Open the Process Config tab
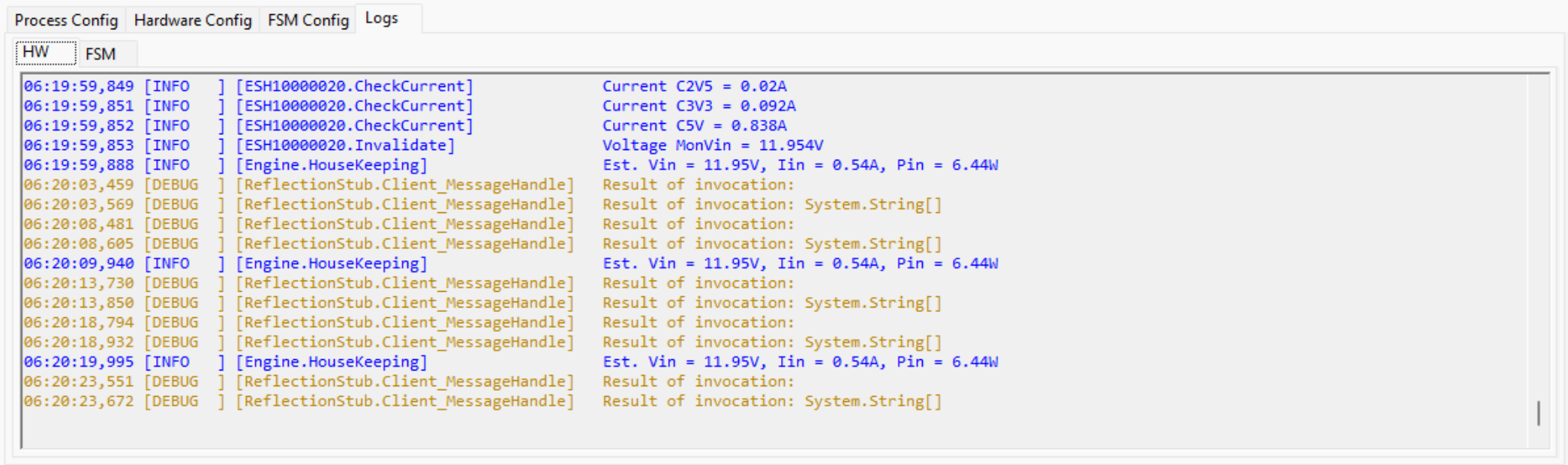1568x465 pixels. click(66, 20)
